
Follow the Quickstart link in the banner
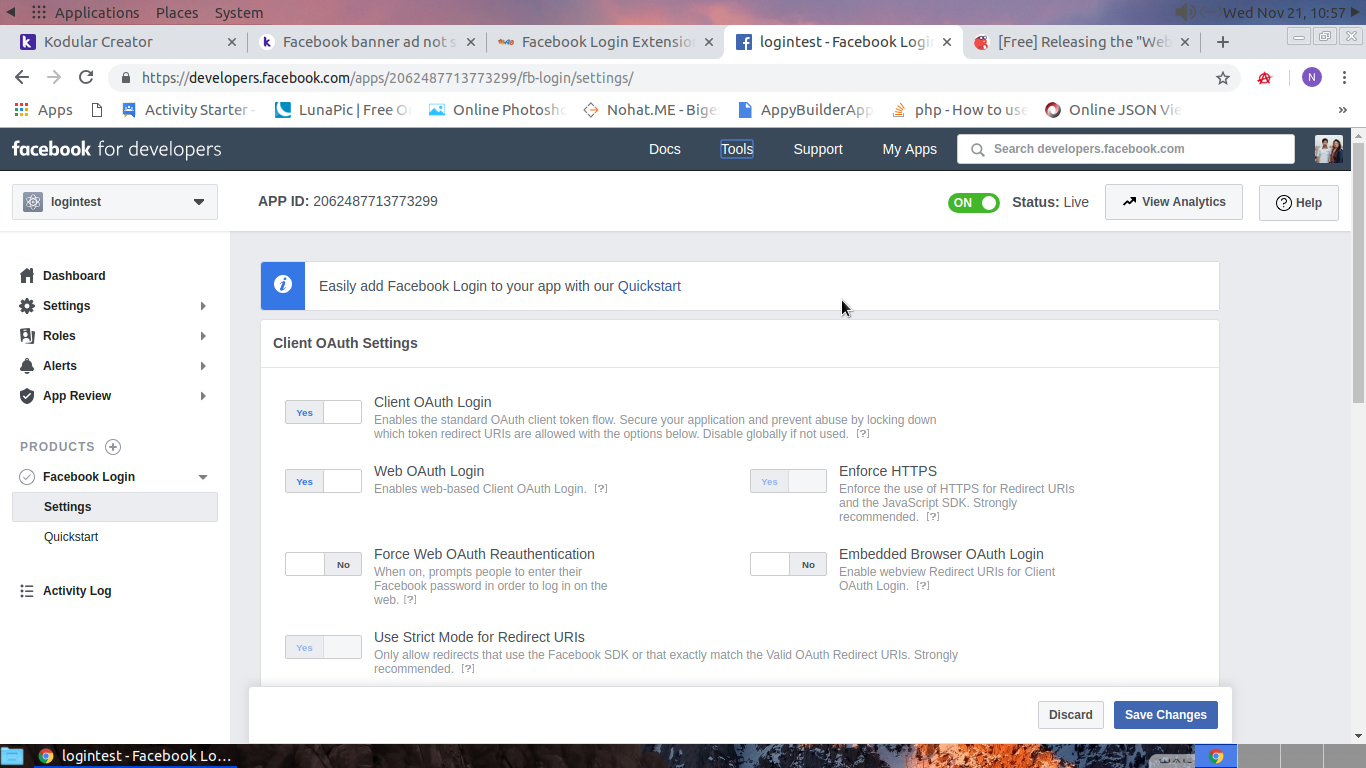(649, 286)
